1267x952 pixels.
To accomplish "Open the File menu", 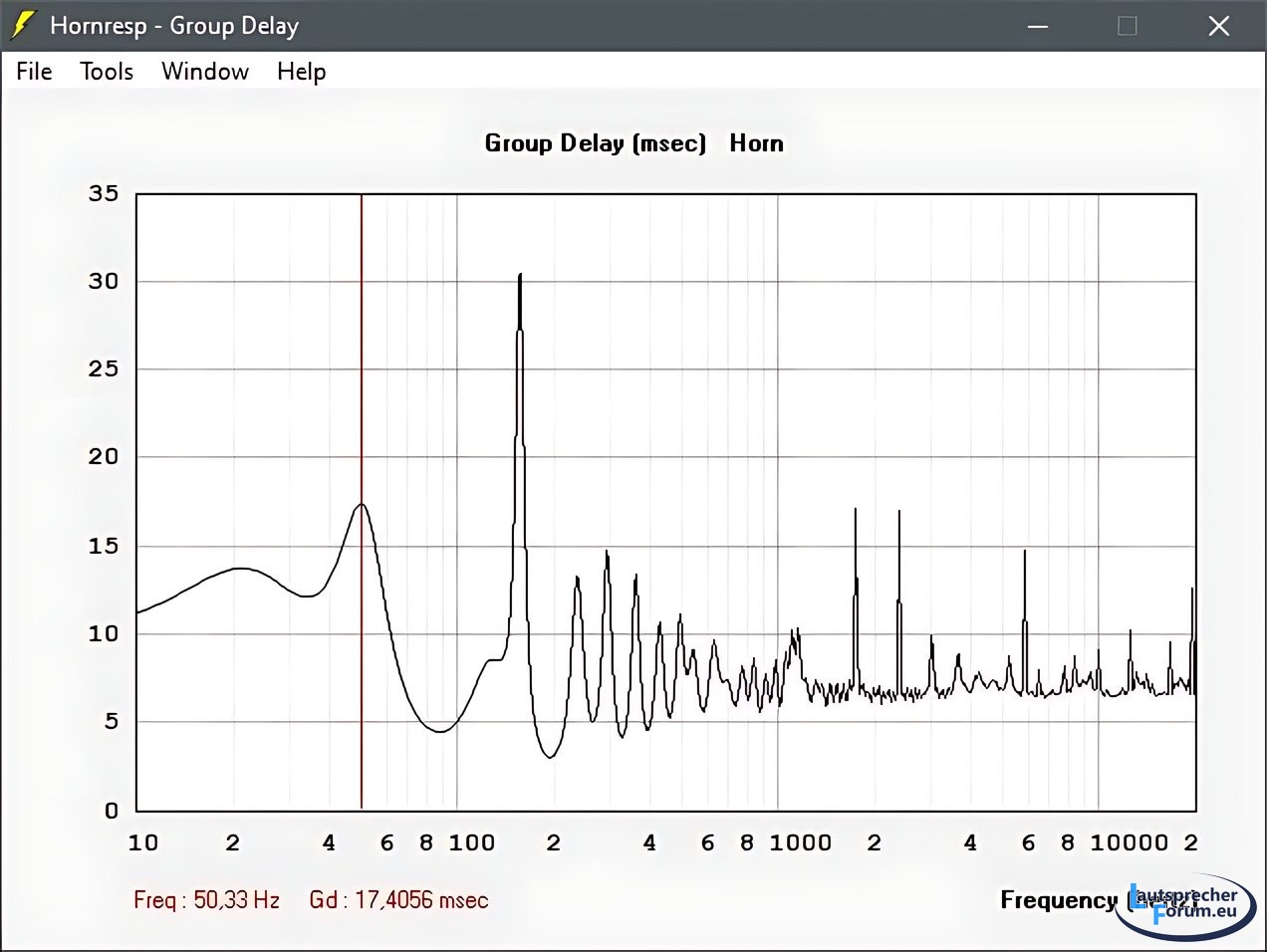I will [34, 72].
